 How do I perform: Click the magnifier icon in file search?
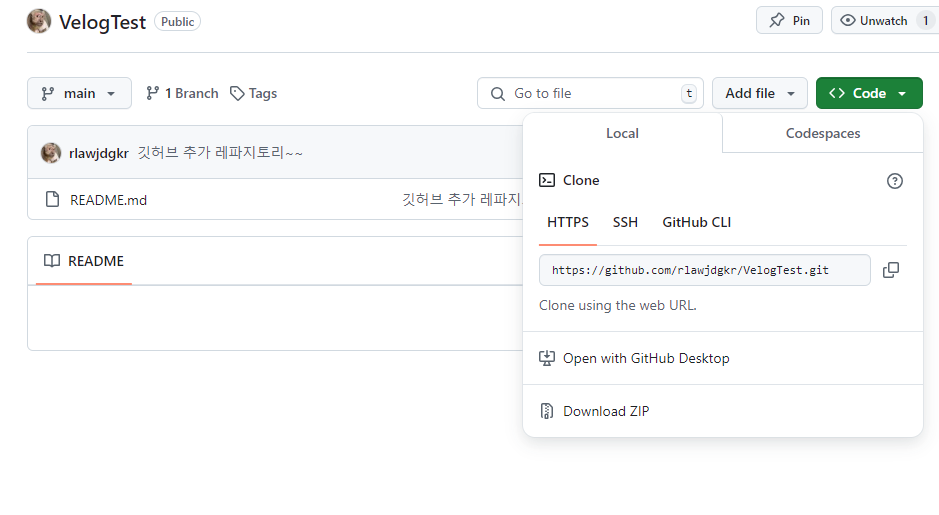[x=498, y=94]
